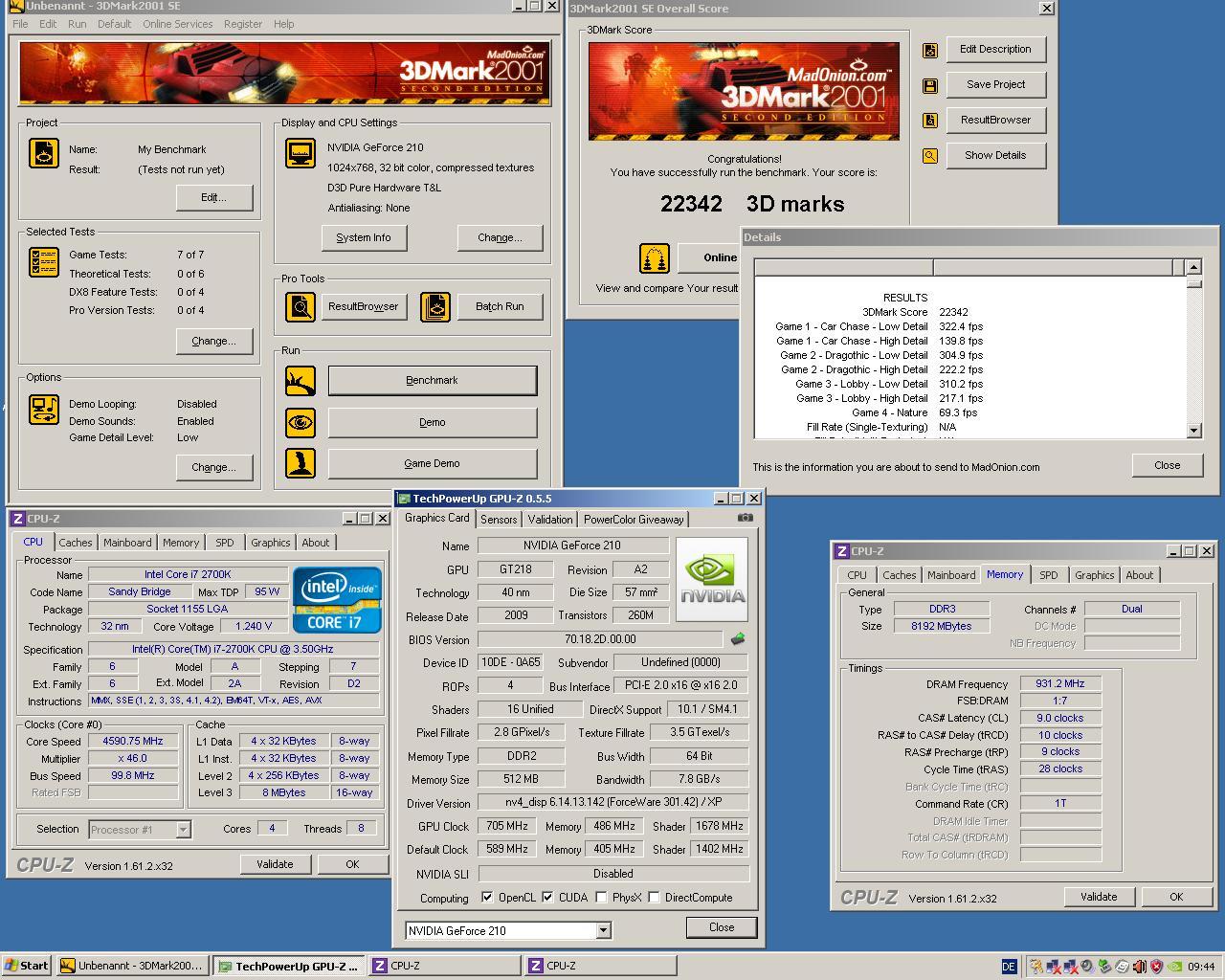The image size is (1225, 980).
Task: Open the Run menu in 3DMark2001
Action: click(x=77, y=24)
